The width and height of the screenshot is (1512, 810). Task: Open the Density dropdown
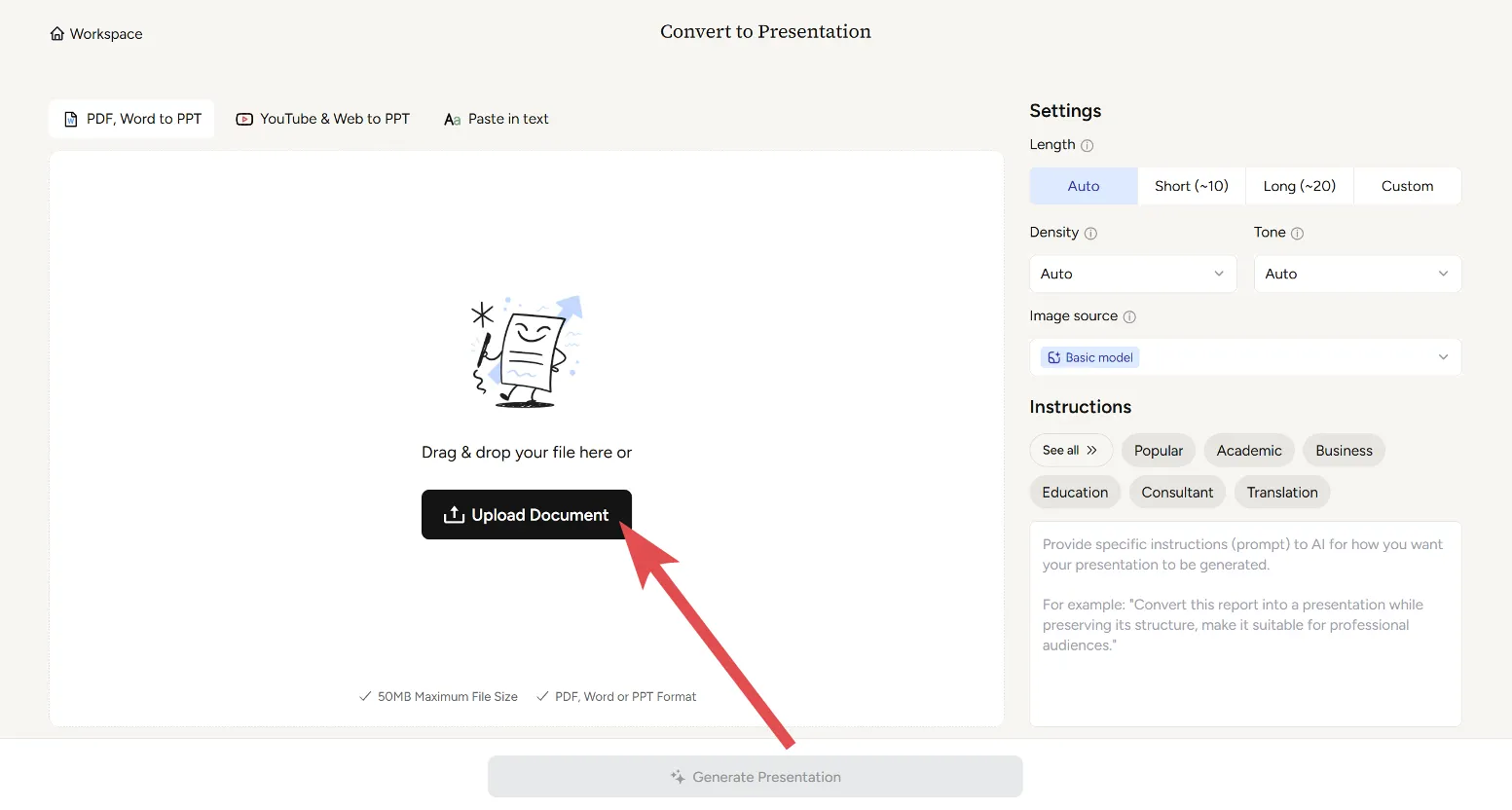(1132, 275)
